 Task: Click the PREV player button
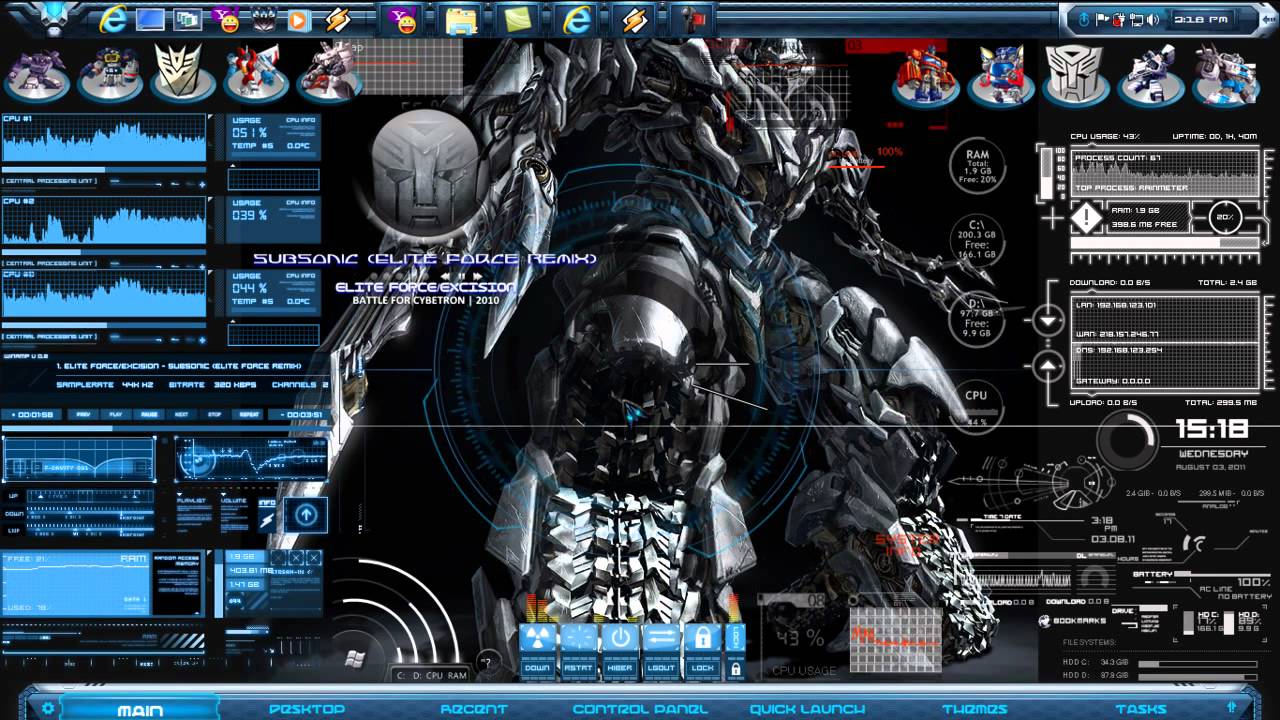[83, 414]
